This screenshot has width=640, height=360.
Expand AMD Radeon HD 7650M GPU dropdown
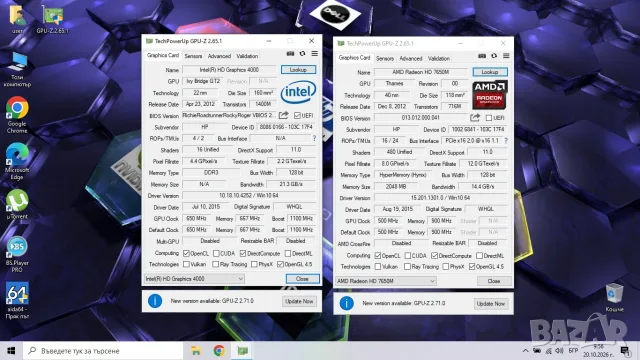point(386,281)
